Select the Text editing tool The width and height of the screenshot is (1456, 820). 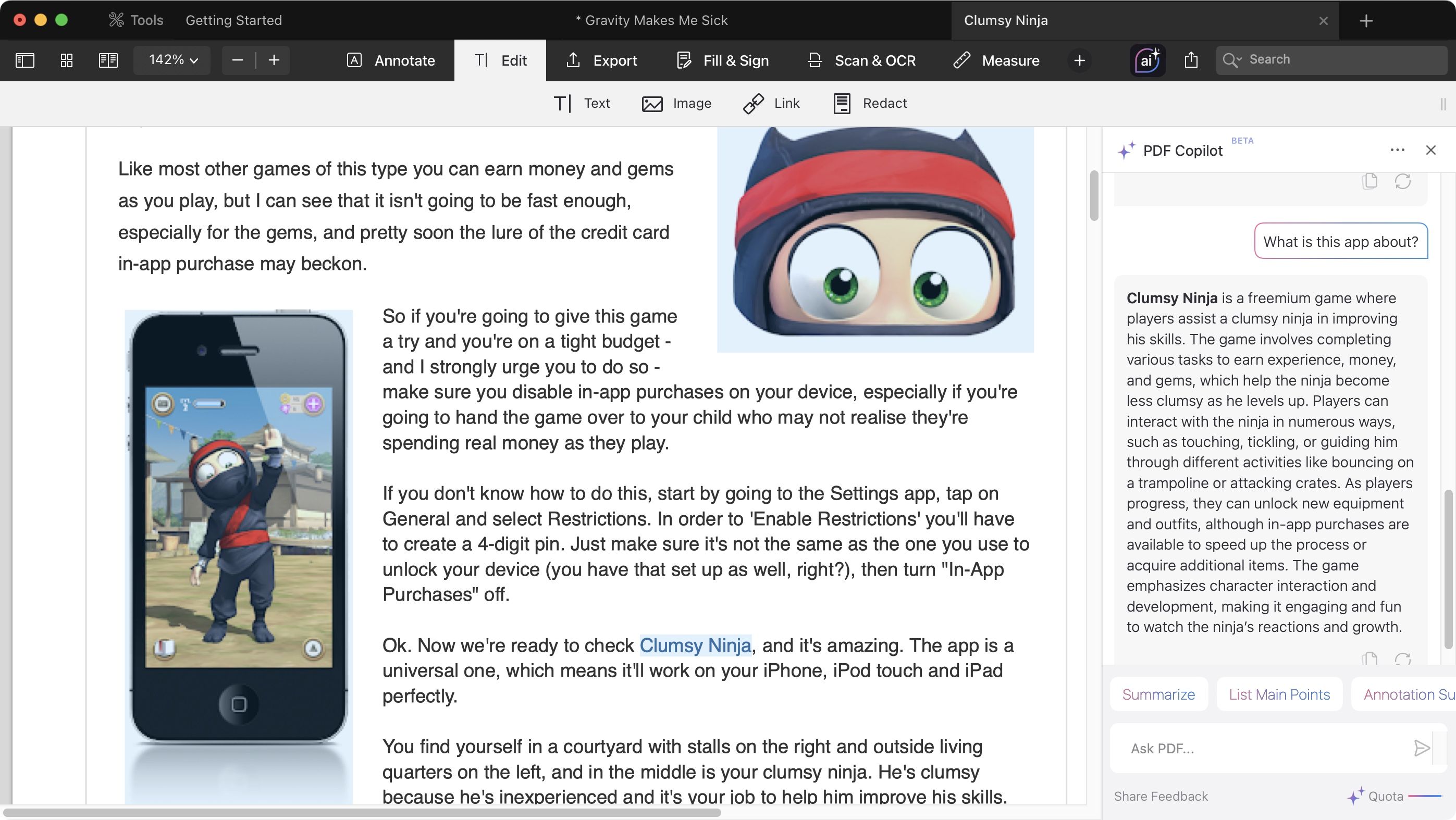pos(582,104)
